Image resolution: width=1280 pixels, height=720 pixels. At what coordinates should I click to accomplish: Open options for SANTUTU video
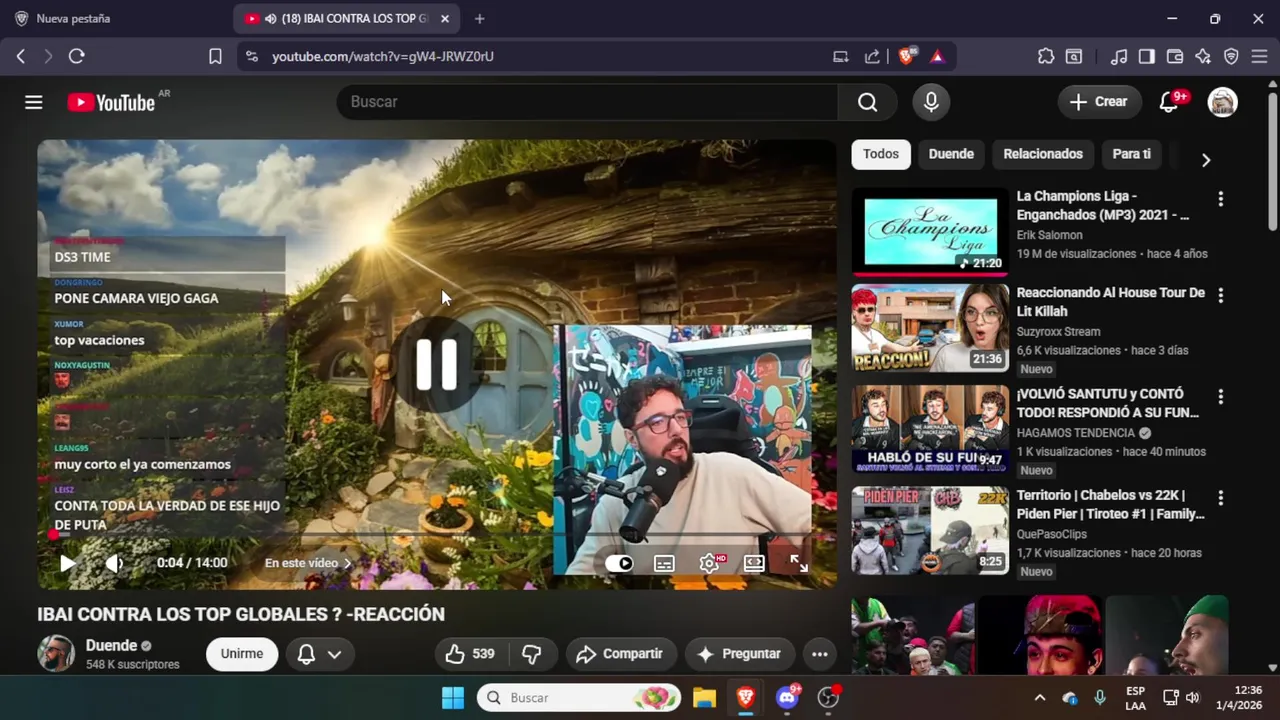(1220, 397)
